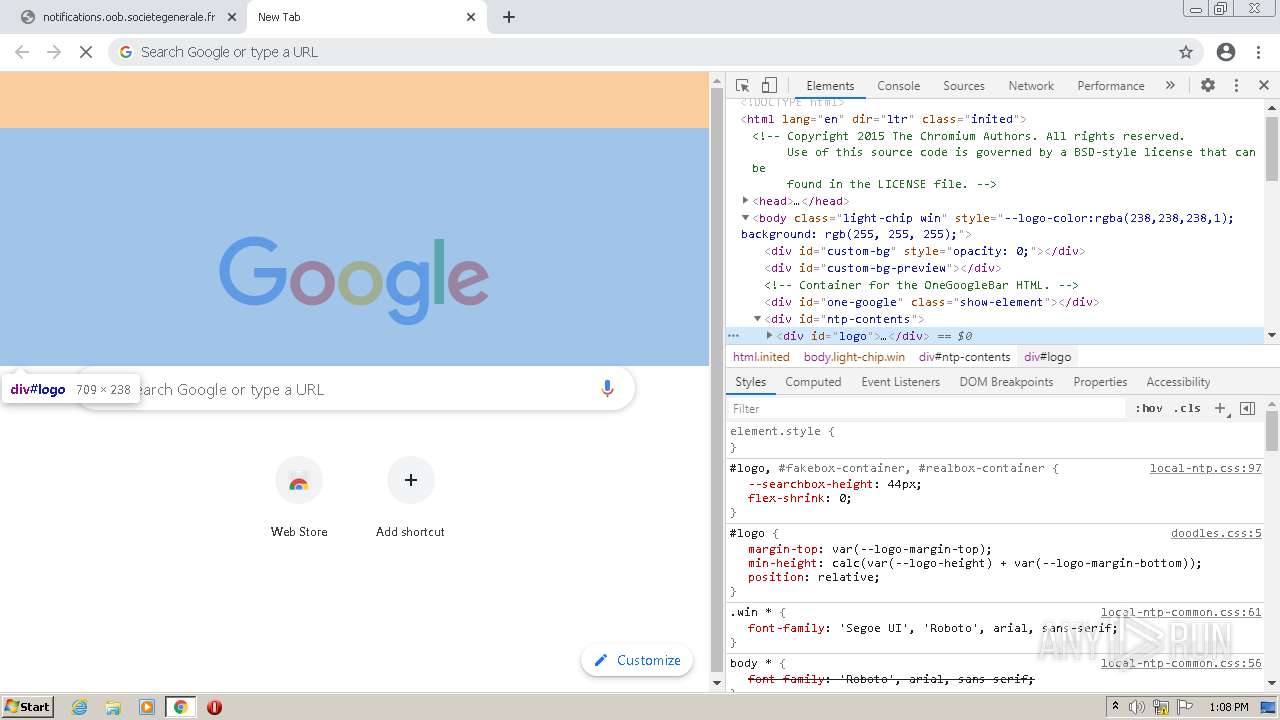Click the styles Filter field
Image resolution: width=1280 pixels, height=720 pixels.
tap(925, 409)
